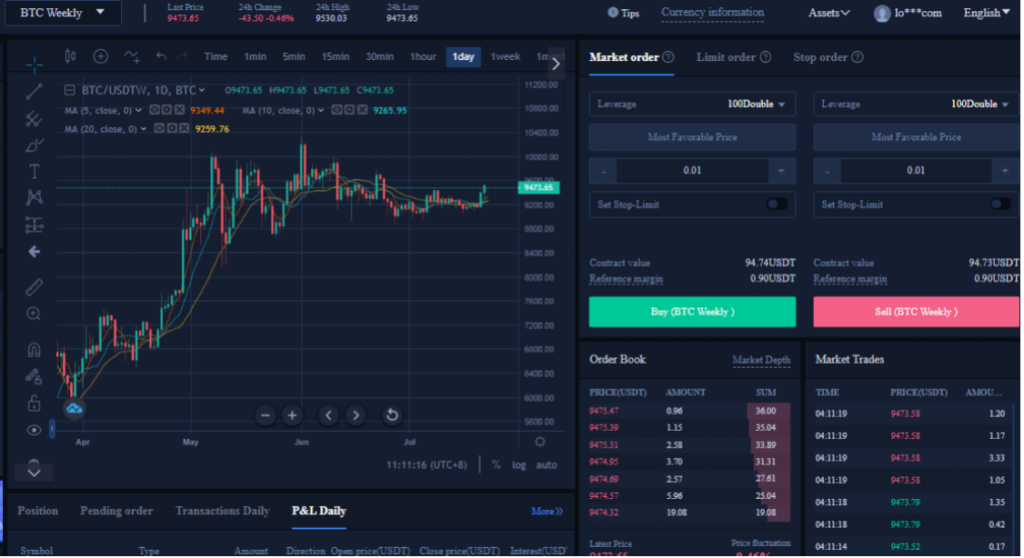Toggle magnet mode in drawing toolbar
This screenshot has width=1024, height=558.
click(x=34, y=350)
